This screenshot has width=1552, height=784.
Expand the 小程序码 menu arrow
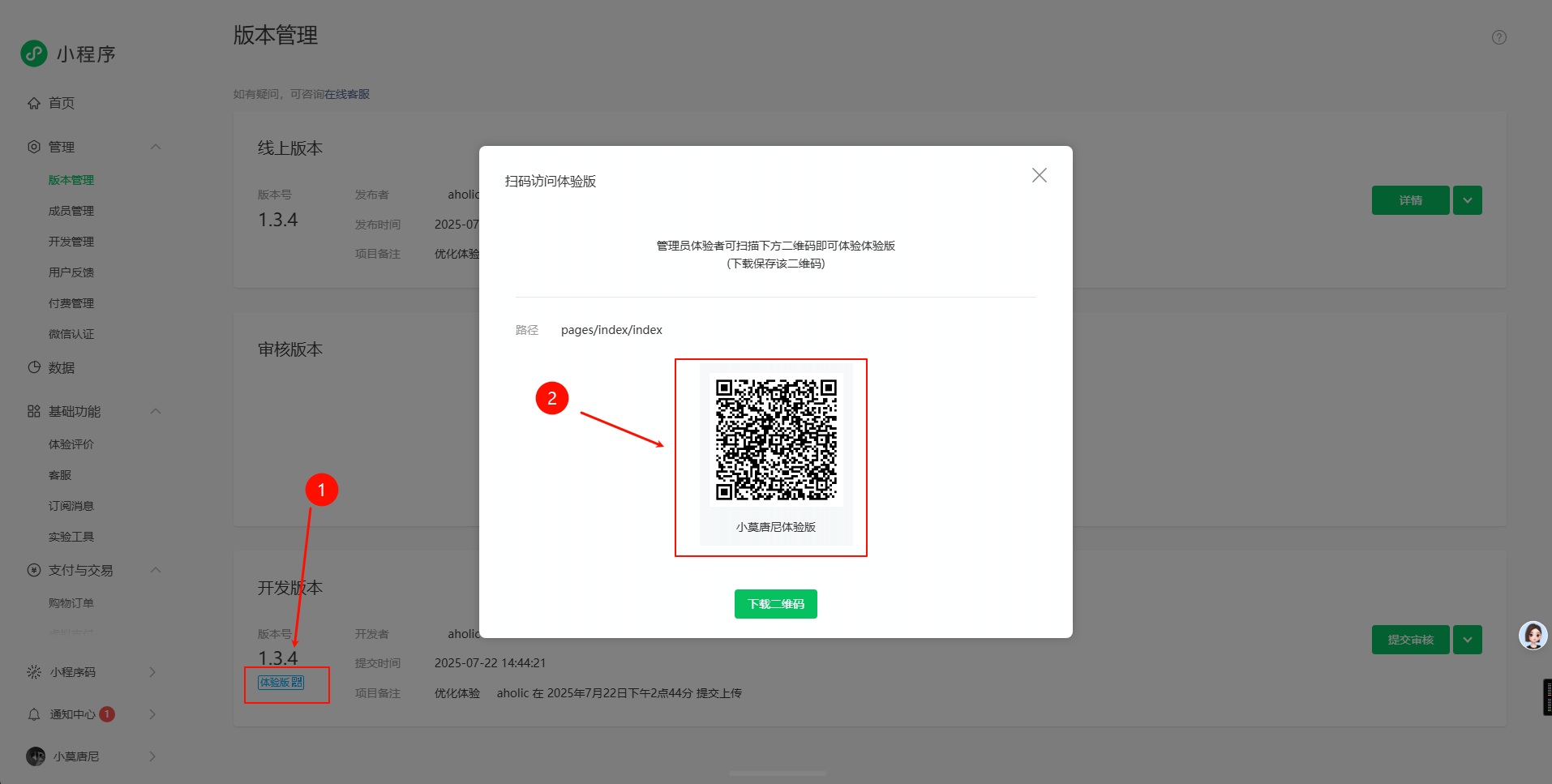(x=152, y=672)
